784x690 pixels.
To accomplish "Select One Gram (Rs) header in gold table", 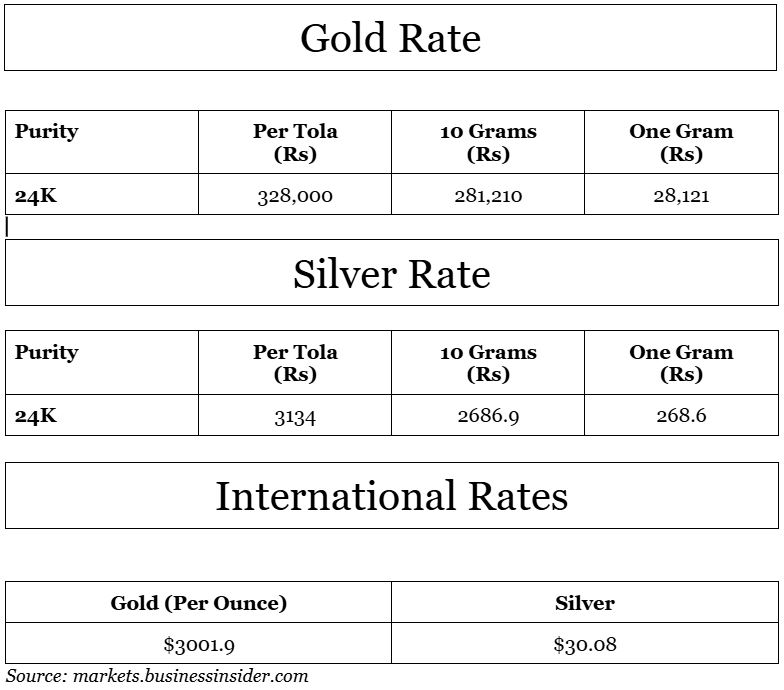I will (x=681, y=142).
